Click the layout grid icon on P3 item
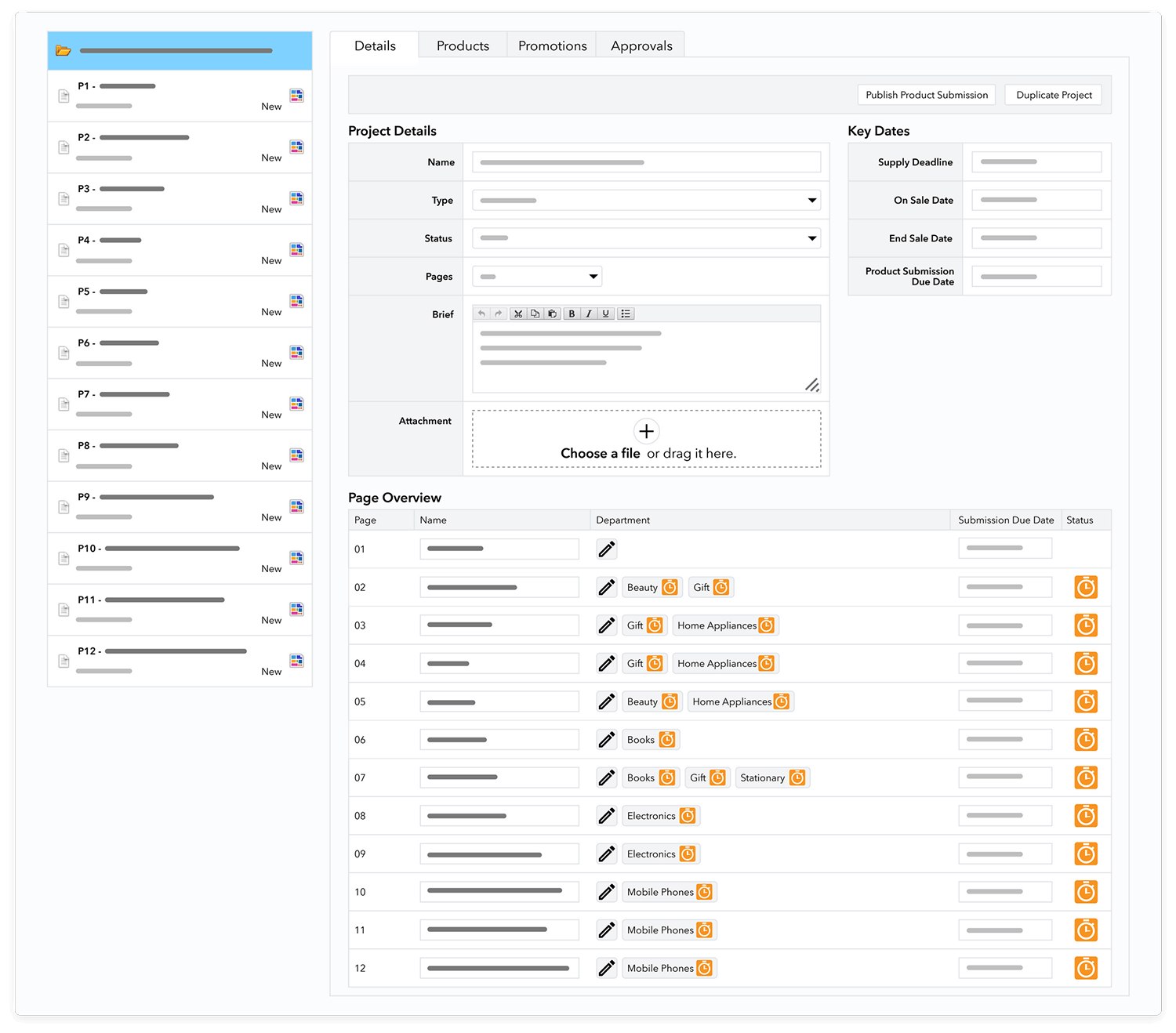This screenshot has height=1033, width=1176. pyautogui.click(x=296, y=198)
